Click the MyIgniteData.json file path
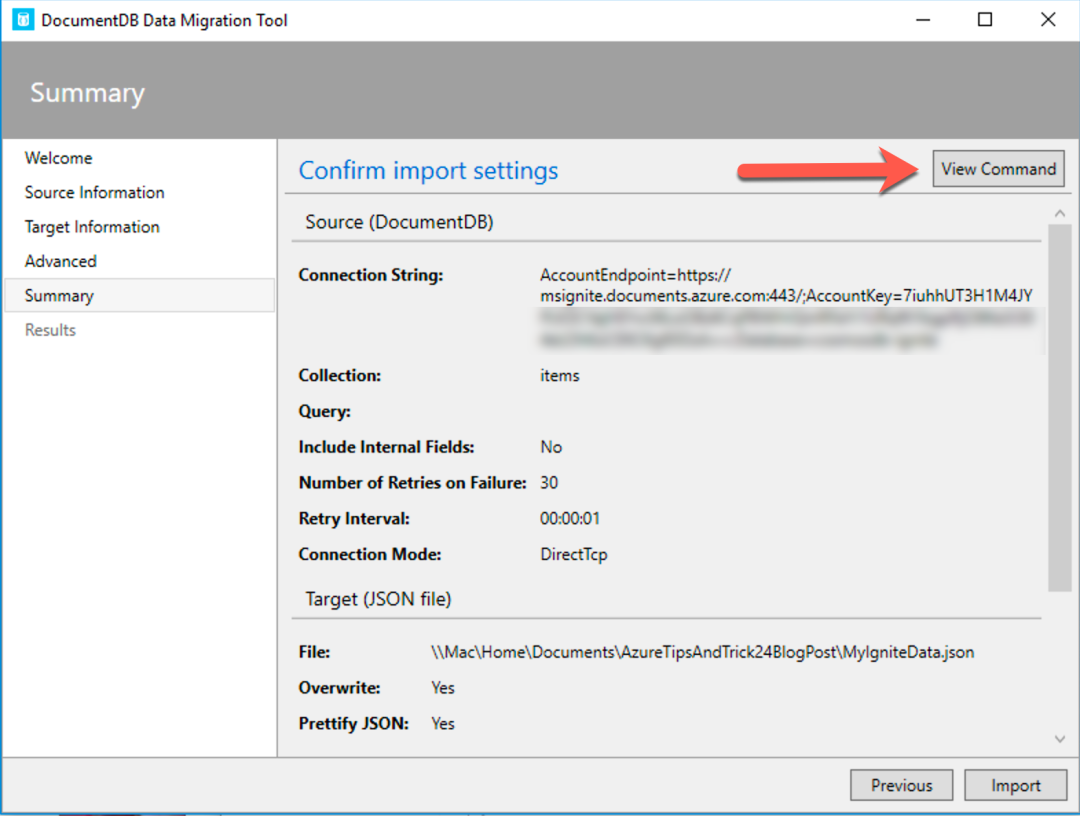This screenshot has width=1080, height=816. pos(702,652)
